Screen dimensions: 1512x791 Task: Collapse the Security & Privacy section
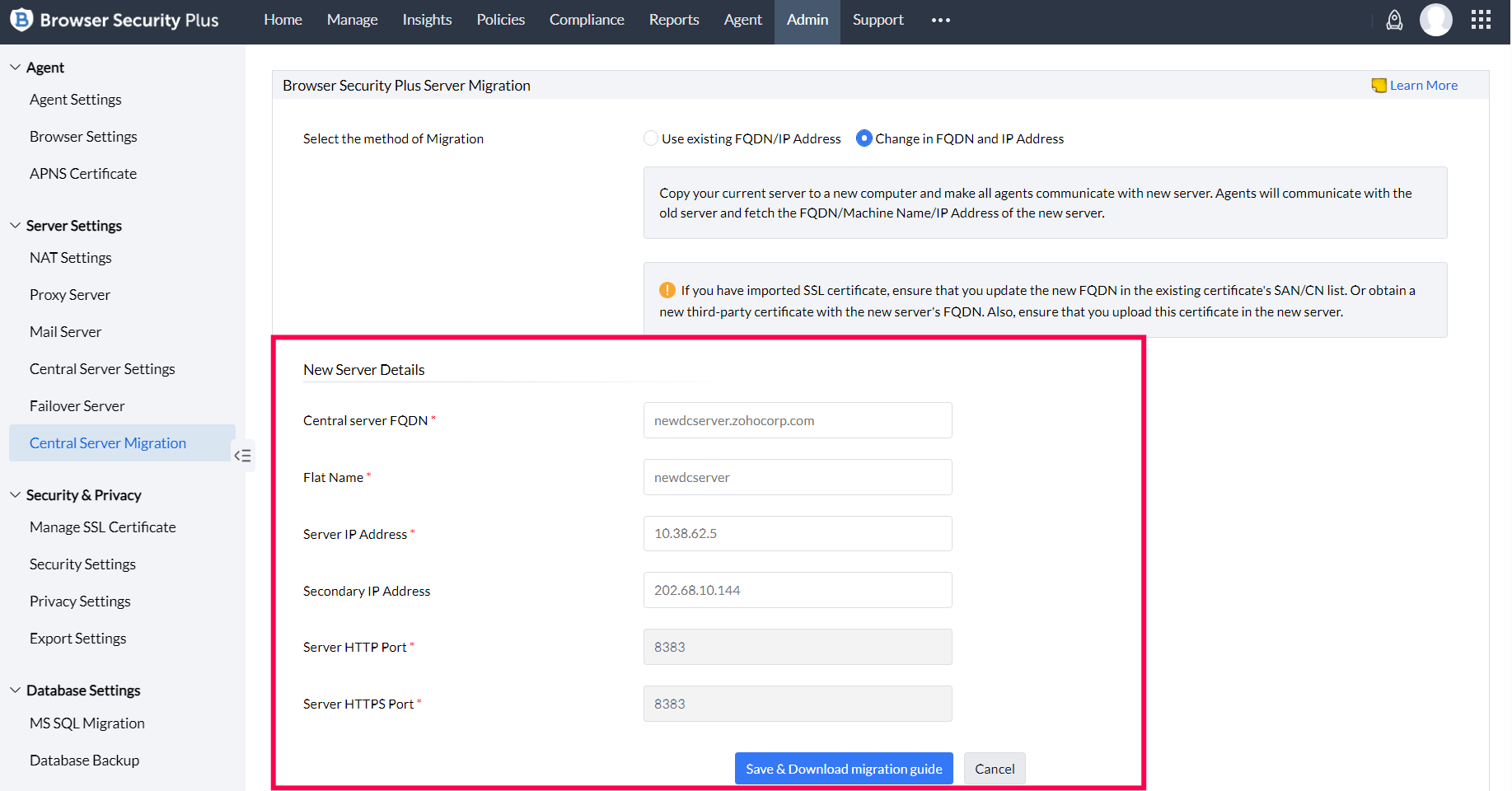(x=15, y=495)
